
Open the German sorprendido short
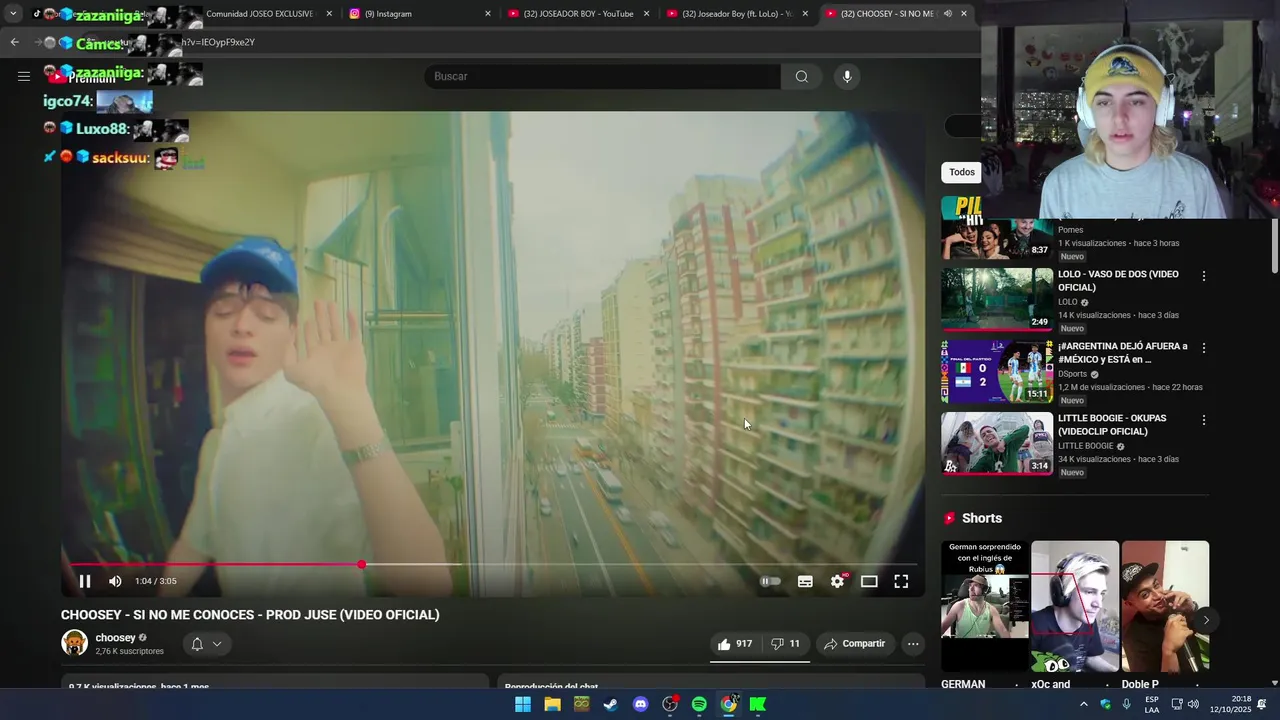(x=985, y=606)
